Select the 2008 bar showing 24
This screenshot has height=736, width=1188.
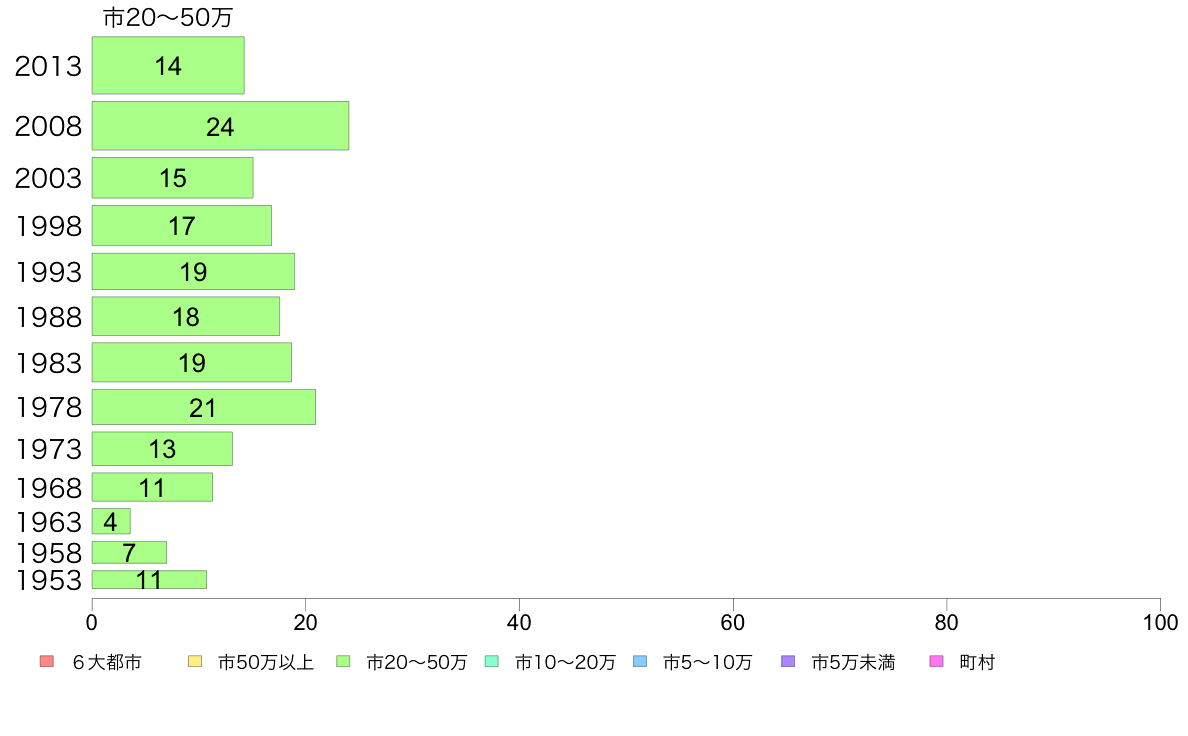click(220, 126)
